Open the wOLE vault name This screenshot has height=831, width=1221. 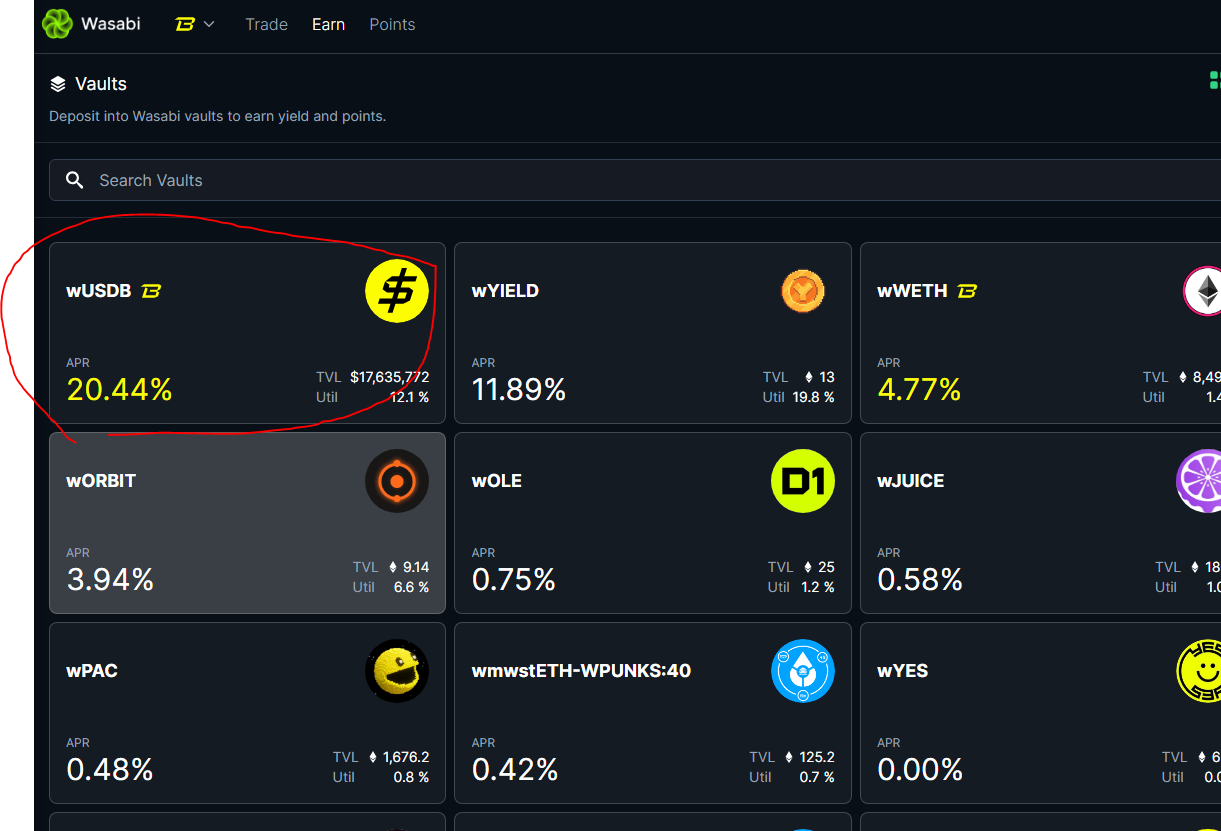click(497, 481)
